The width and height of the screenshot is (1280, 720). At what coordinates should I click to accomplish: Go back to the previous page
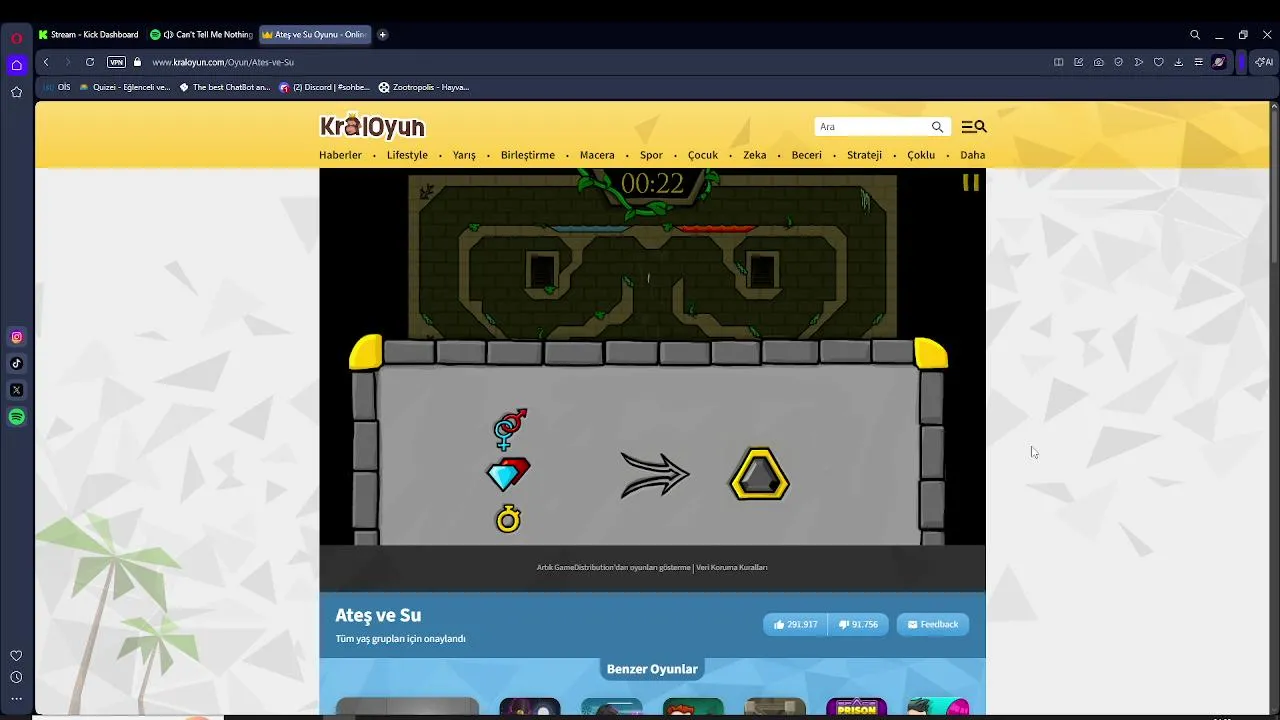click(46, 62)
